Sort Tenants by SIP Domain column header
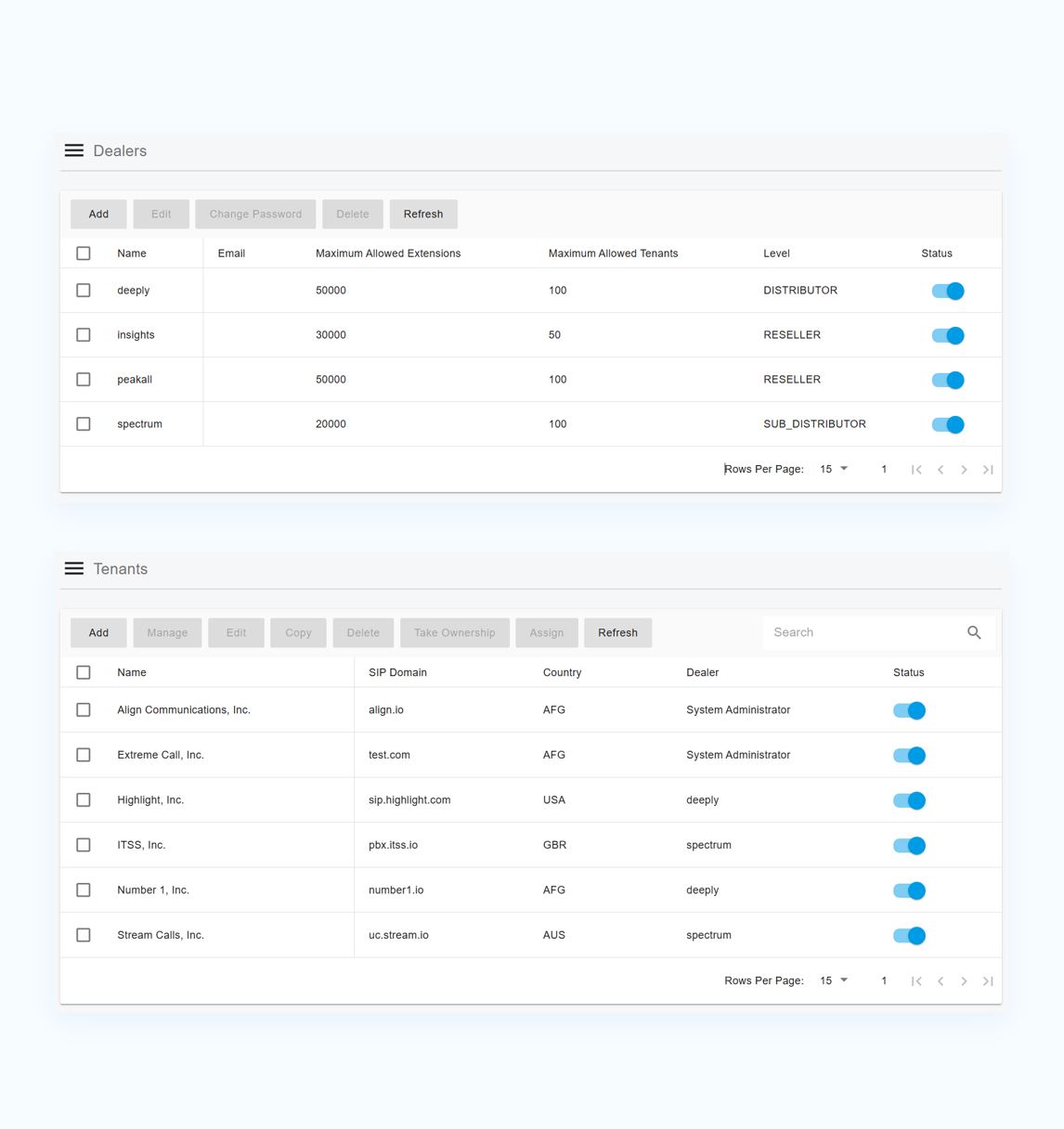Image resolution: width=1064 pixels, height=1129 pixels. (397, 672)
